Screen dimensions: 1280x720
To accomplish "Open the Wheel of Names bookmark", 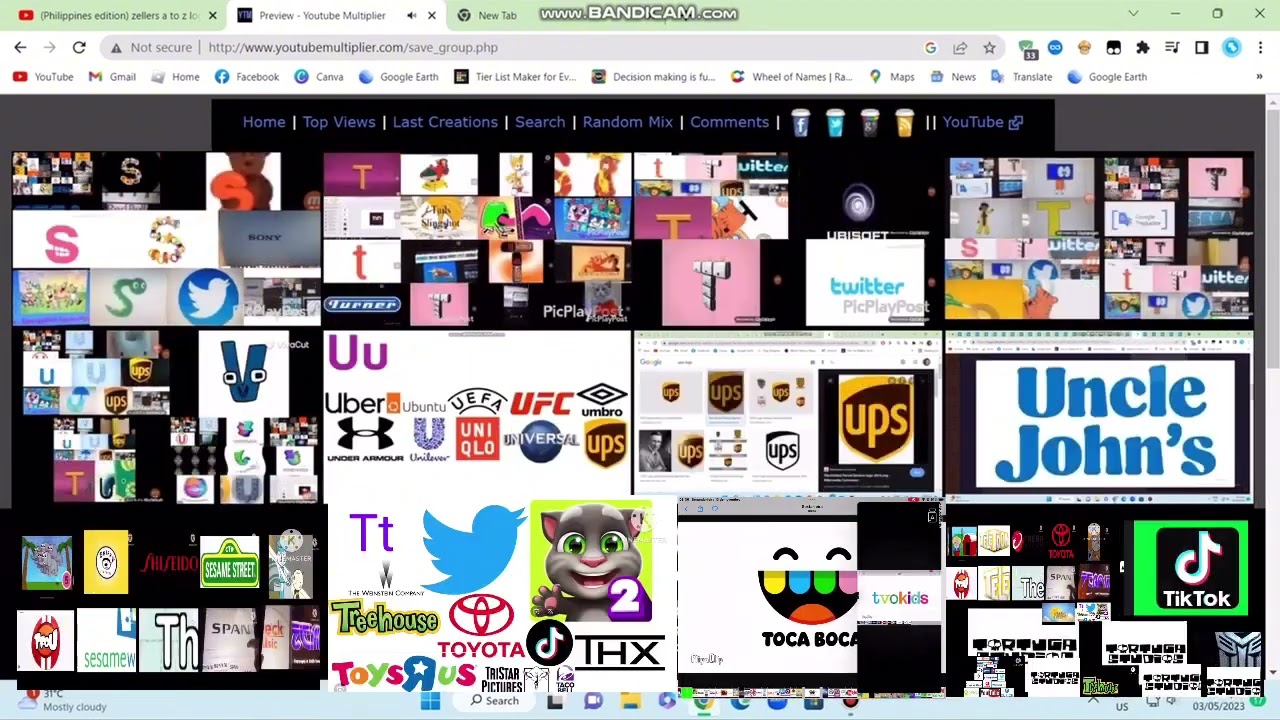I will [791, 77].
